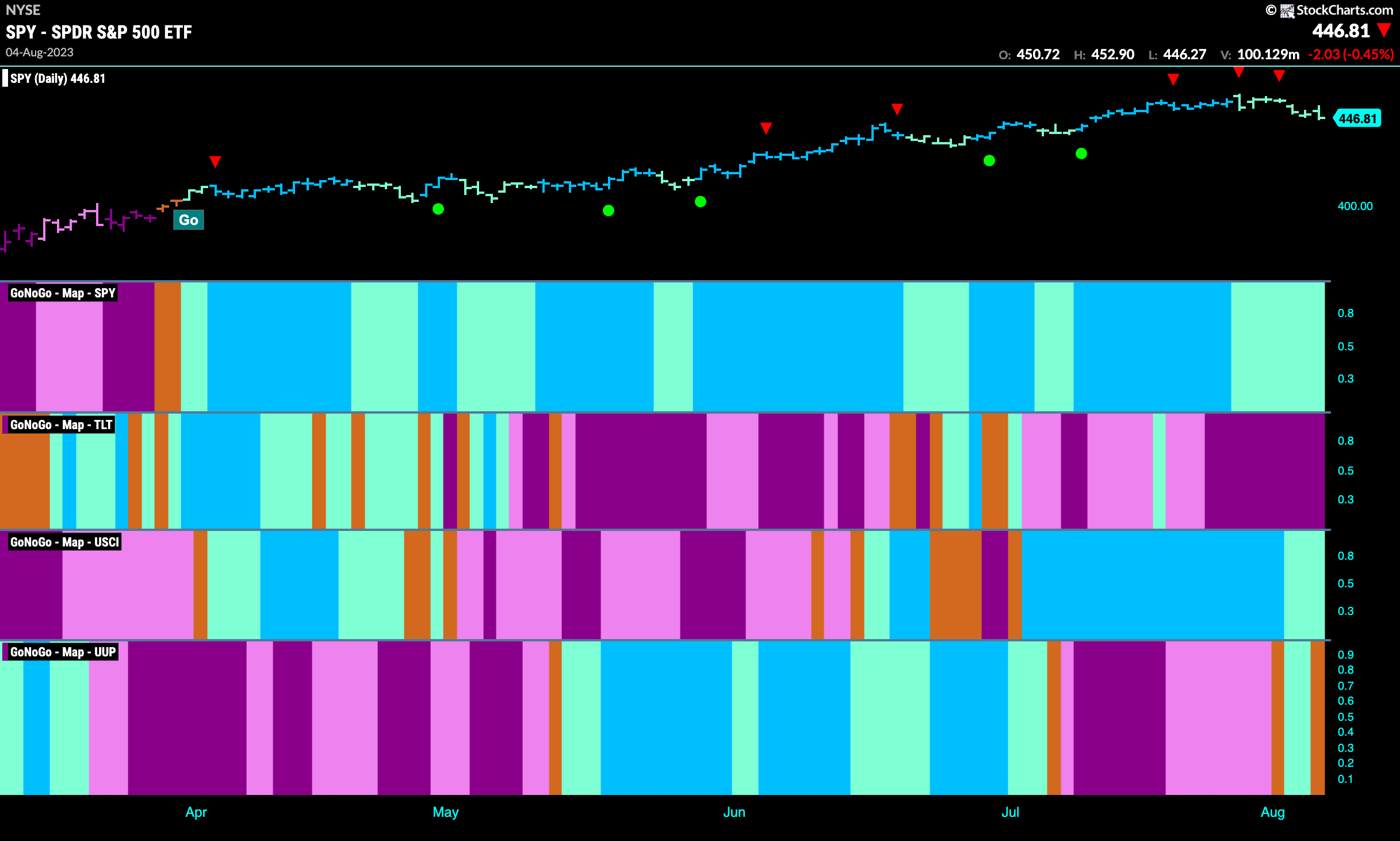The image size is (1400, 841).
Task: Click the Volume value 100.129m
Action: pos(1268,55)
